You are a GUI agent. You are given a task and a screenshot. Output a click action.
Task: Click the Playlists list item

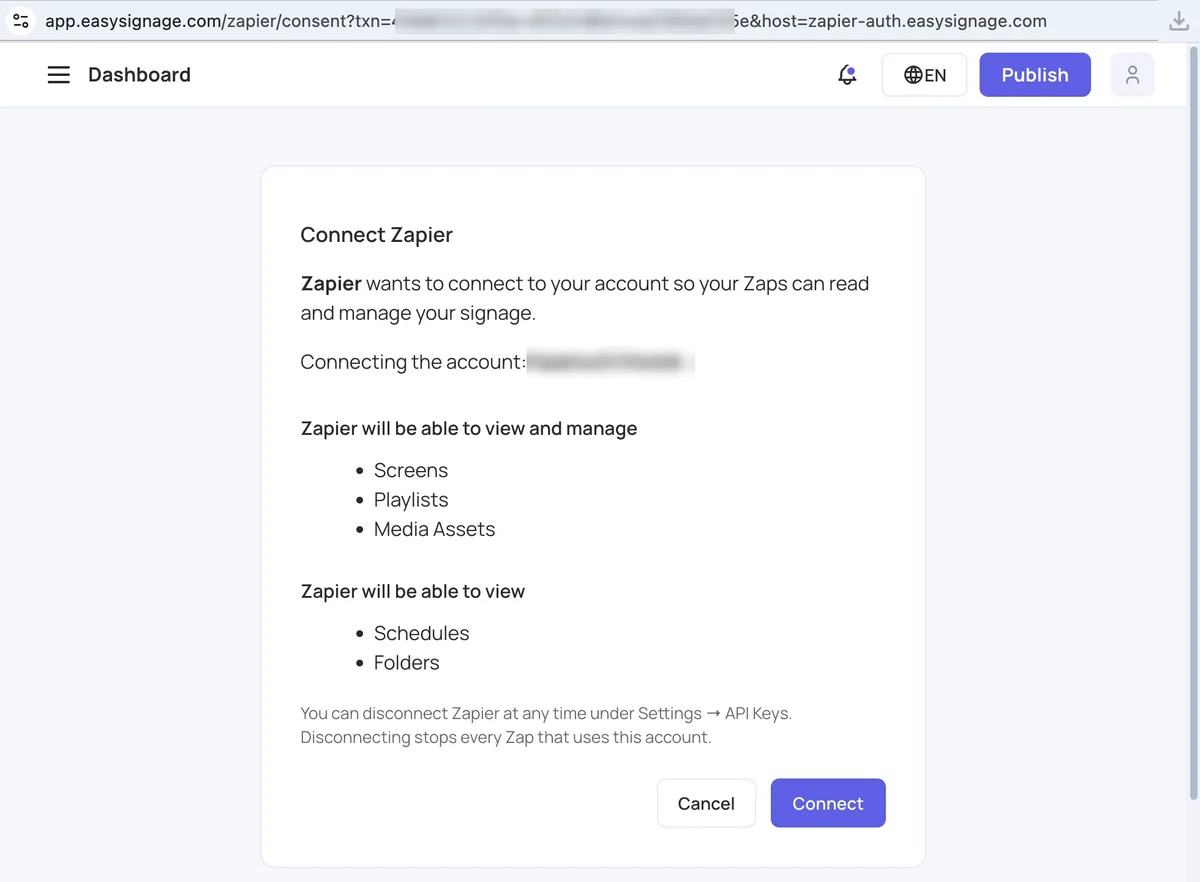(411, 500)
